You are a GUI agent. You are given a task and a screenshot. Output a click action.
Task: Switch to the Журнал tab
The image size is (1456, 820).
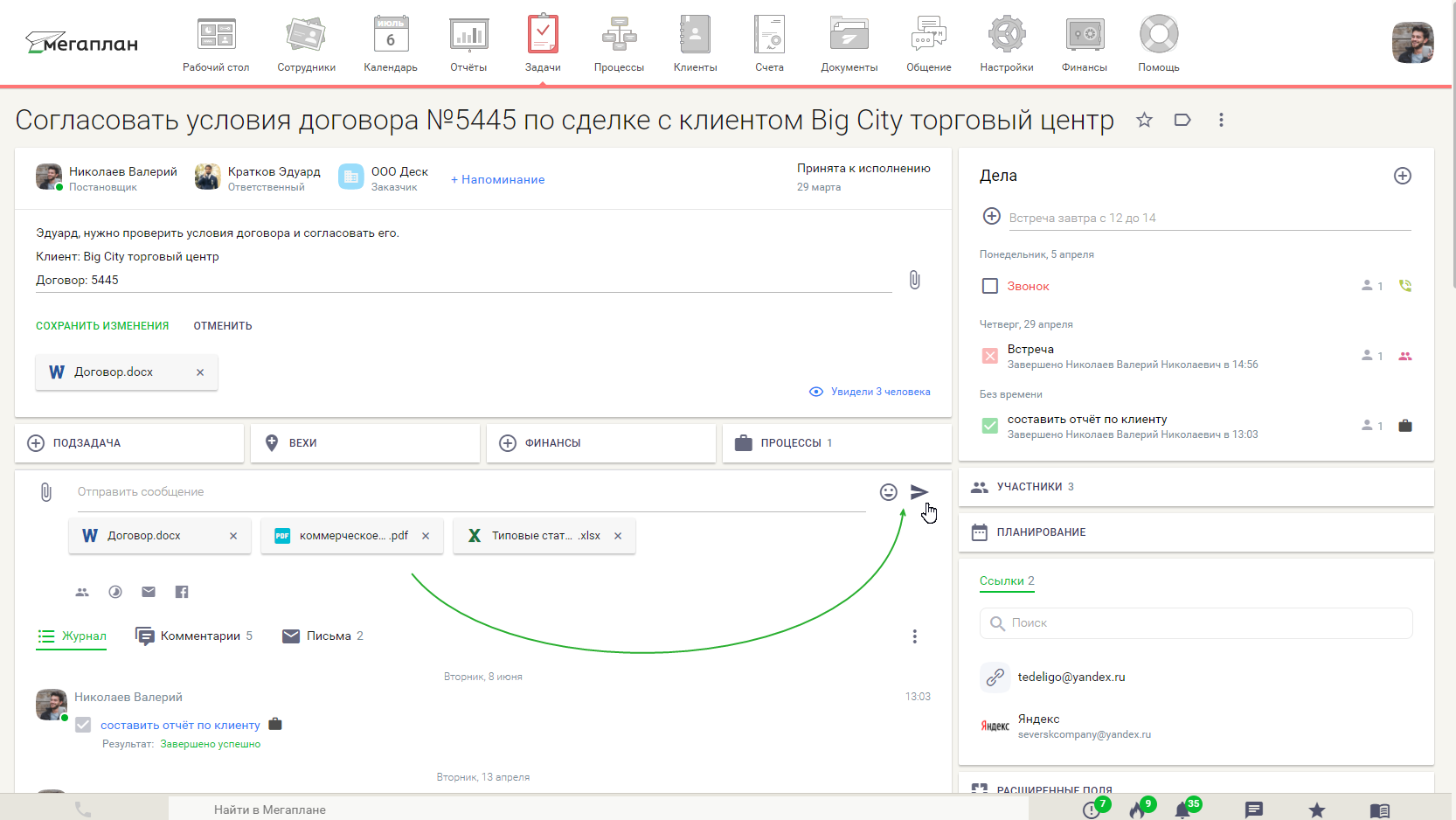click(72, 636)
